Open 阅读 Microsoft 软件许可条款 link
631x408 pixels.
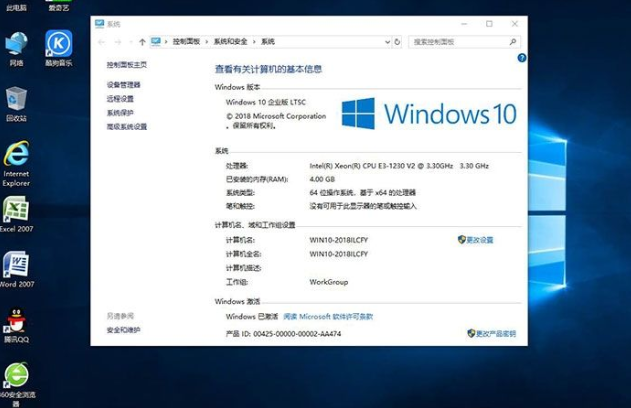click(x=328, y=316)
